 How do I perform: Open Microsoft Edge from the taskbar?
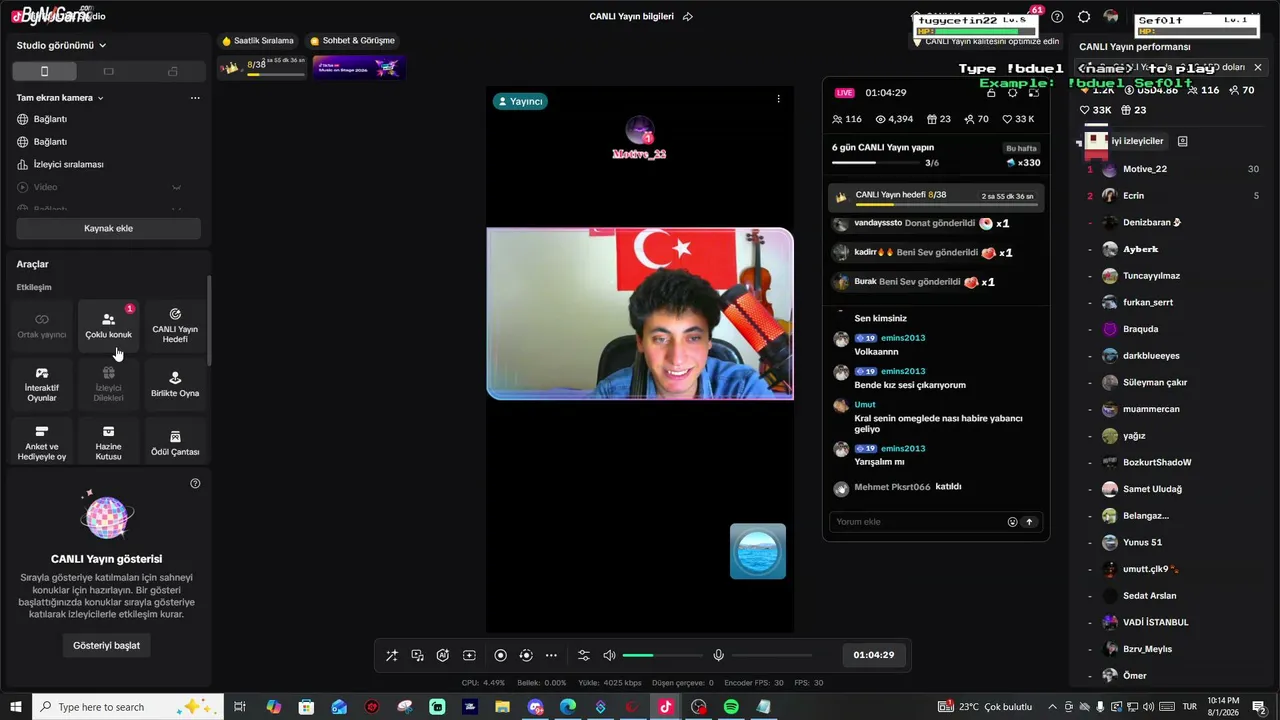(x=568, y=707)
